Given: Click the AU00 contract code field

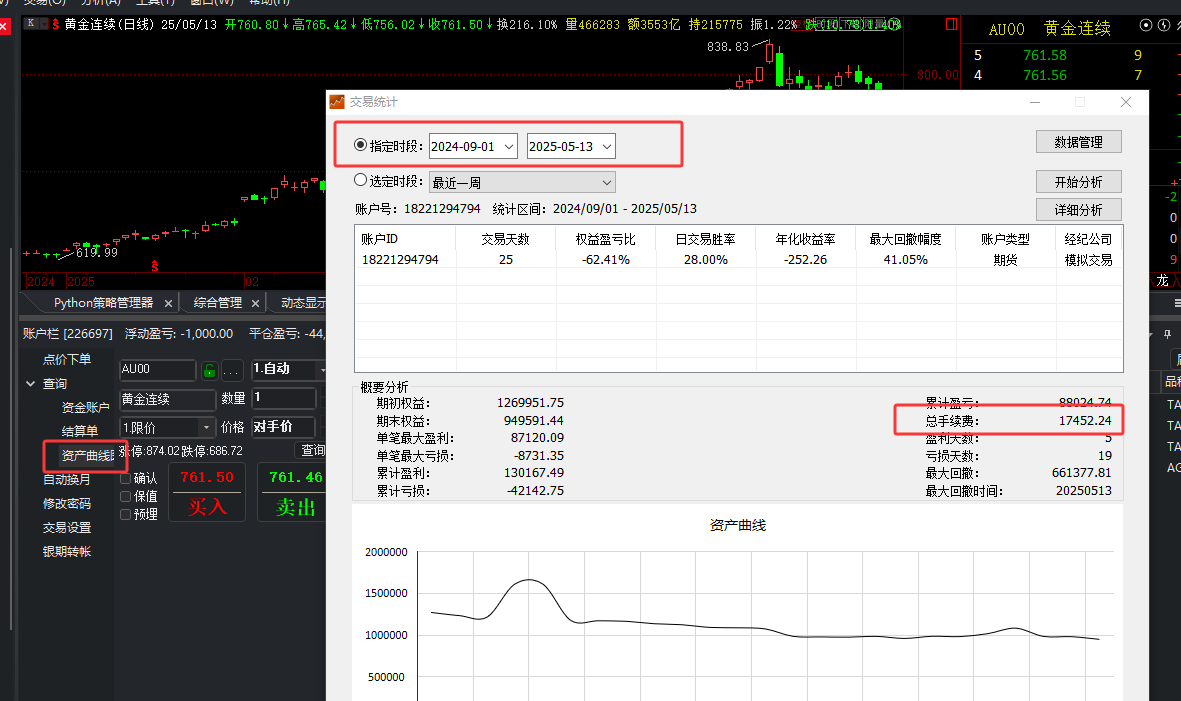Looking at the screenshot, I should (157, 370).
